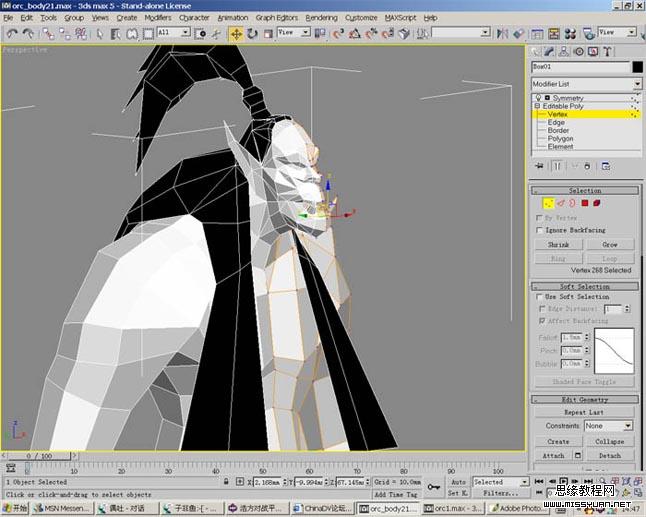Click the Attach button
Image resolution: width=646 pixels, height=517 pixels.
pos(553,456)
